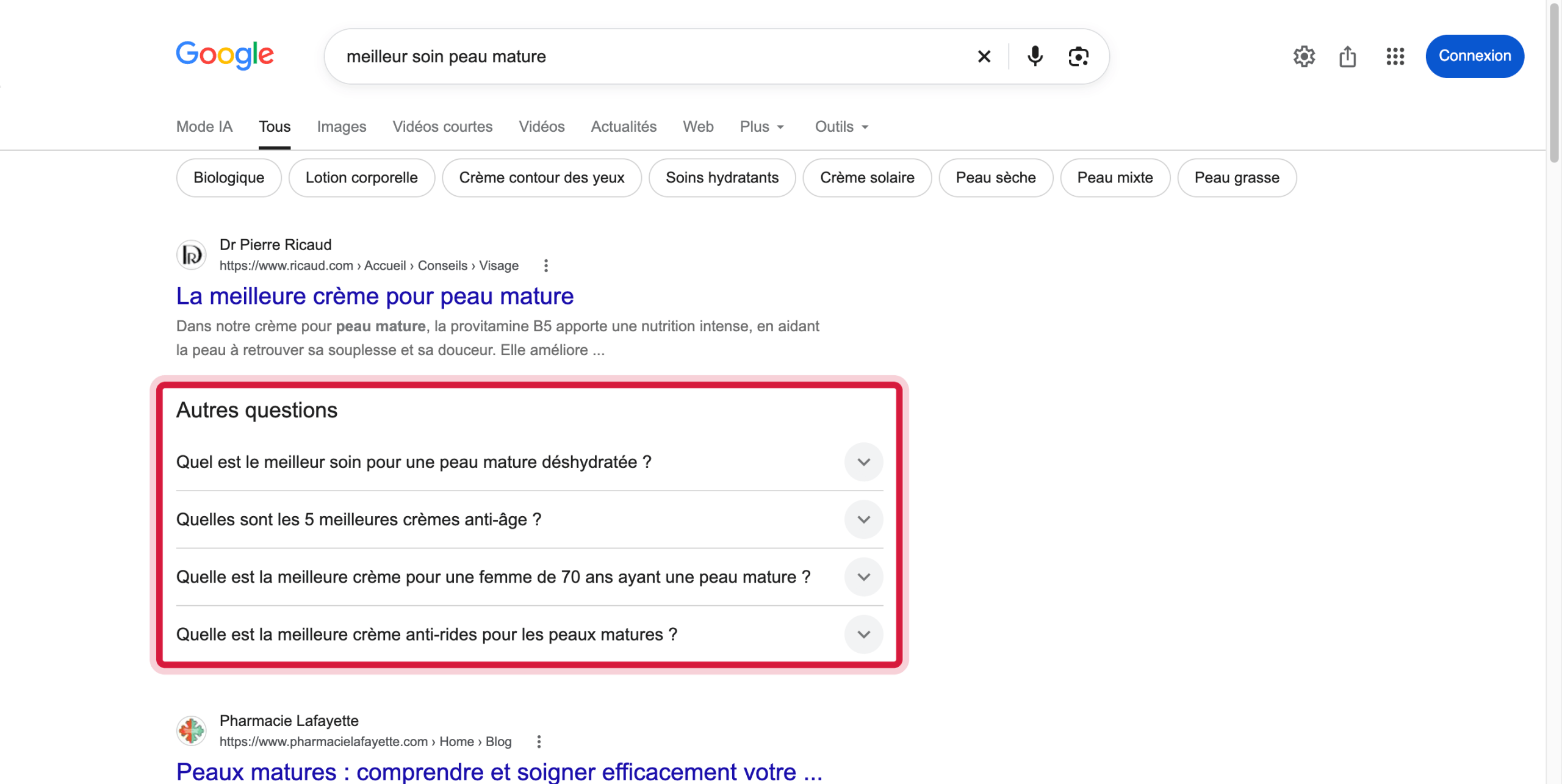
Task: Click the share icon in header
Action: click(x=1347, y=56)
